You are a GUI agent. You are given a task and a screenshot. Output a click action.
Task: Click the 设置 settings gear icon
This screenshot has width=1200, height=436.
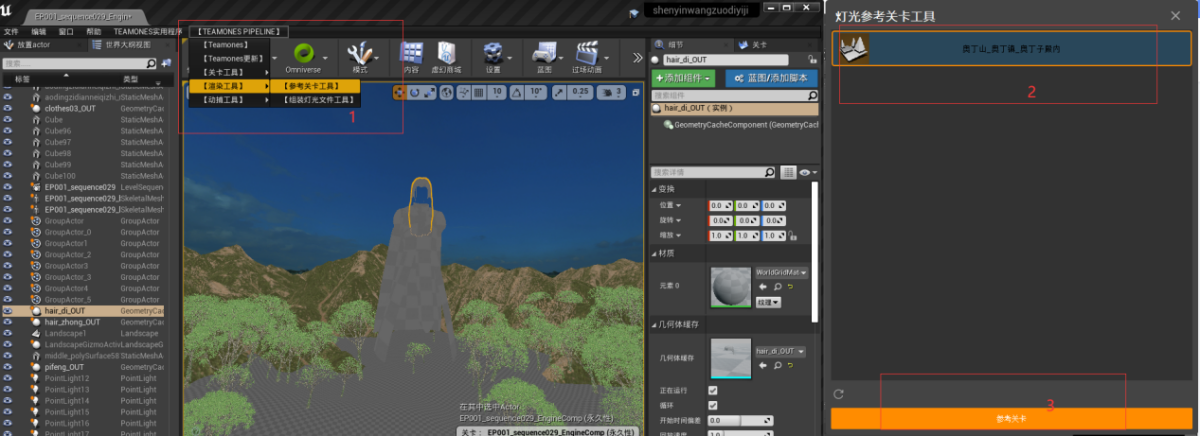(493, 54)
